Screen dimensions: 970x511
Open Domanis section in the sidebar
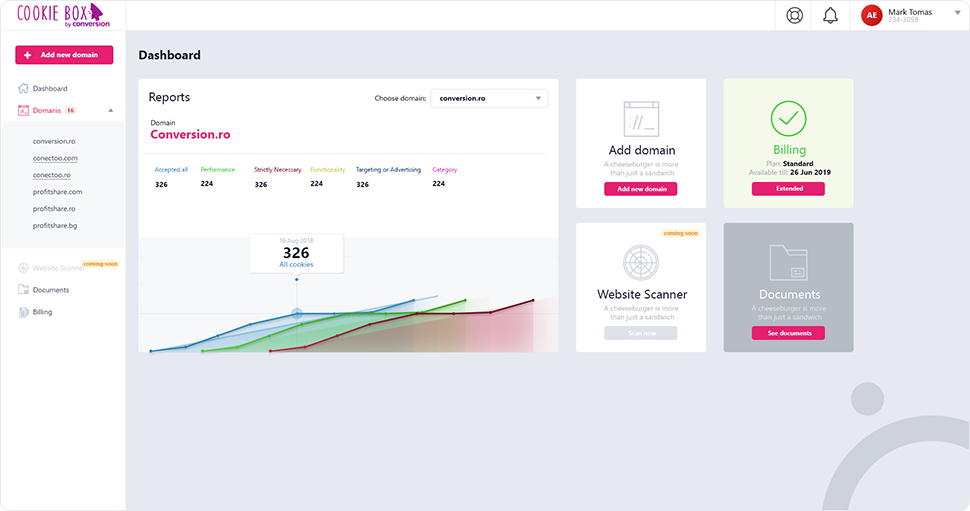47,111
